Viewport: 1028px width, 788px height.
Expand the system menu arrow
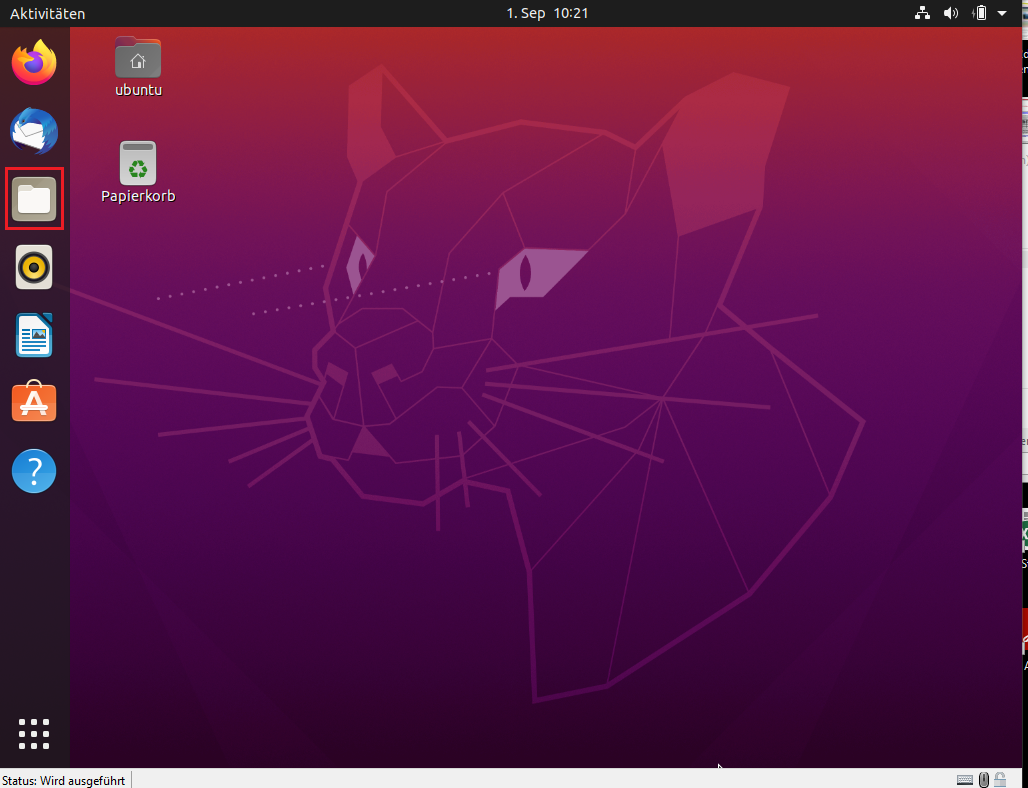[1002, 13]
